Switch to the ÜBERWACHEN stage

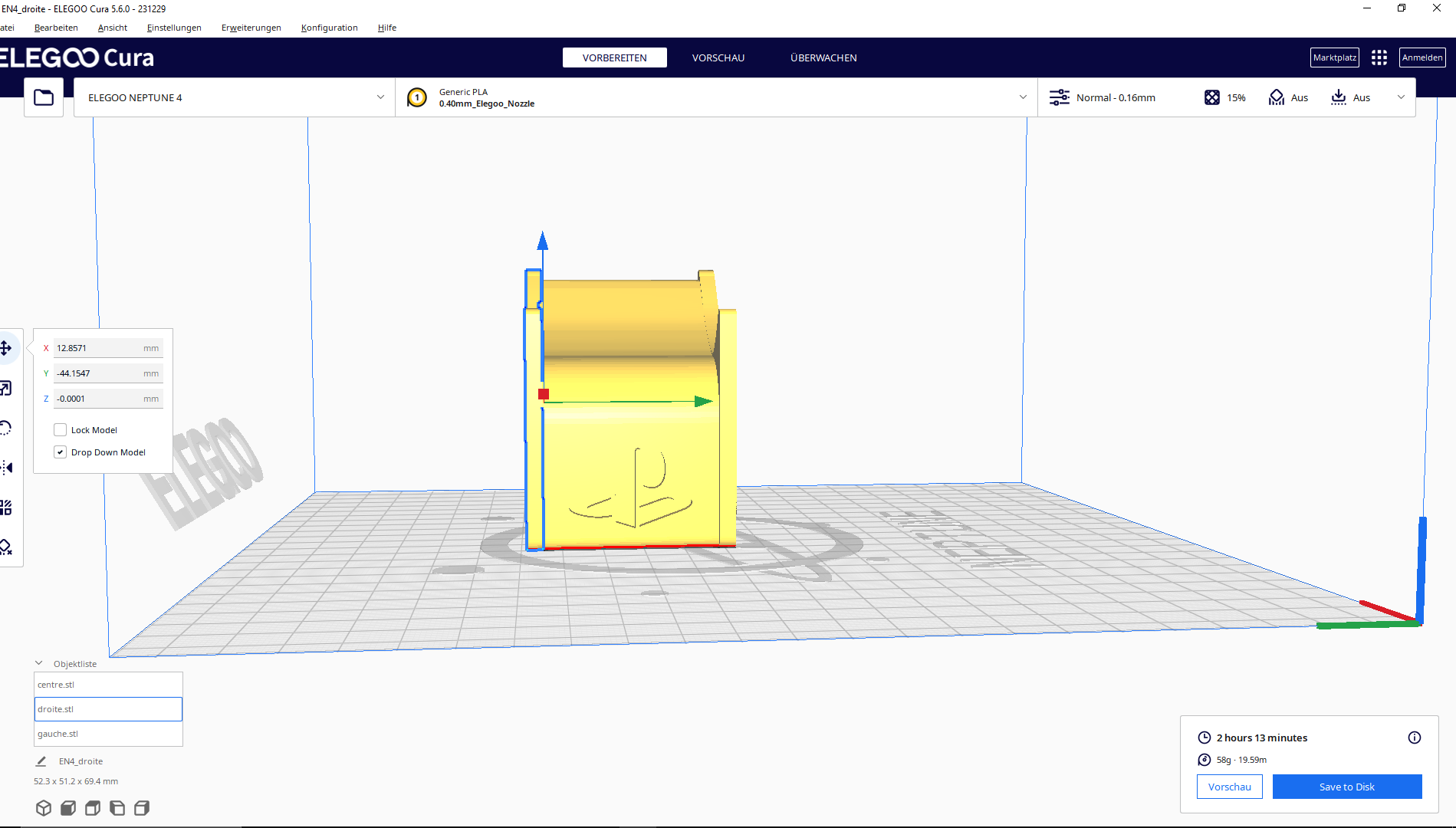tap(824, 58)
